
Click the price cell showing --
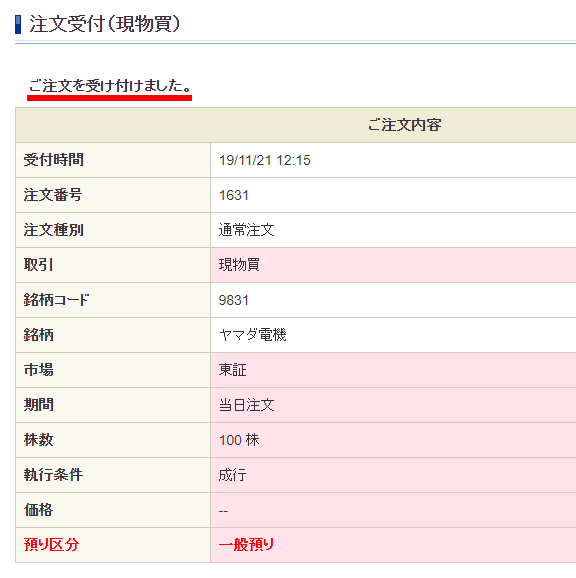[x=393, y=510]
